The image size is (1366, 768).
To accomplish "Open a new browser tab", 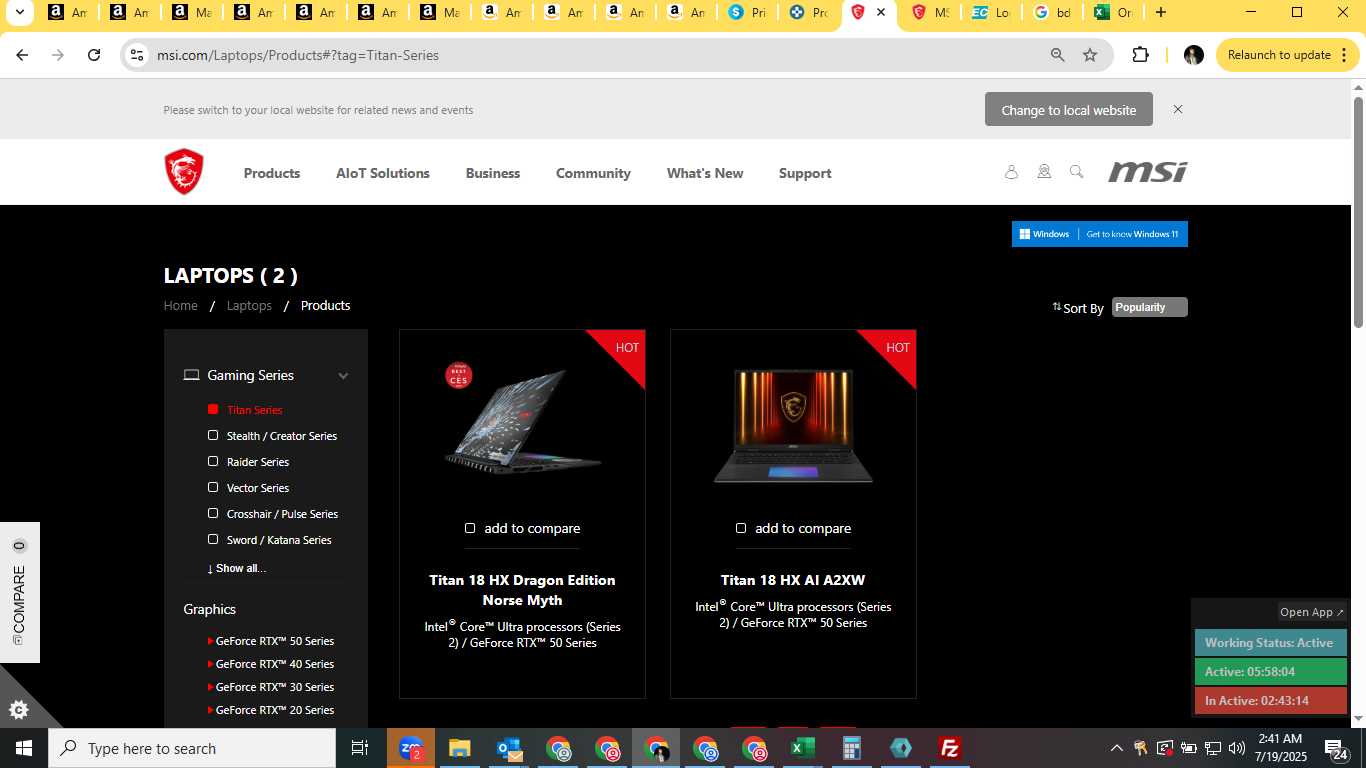I will (x=1160, y=13).
